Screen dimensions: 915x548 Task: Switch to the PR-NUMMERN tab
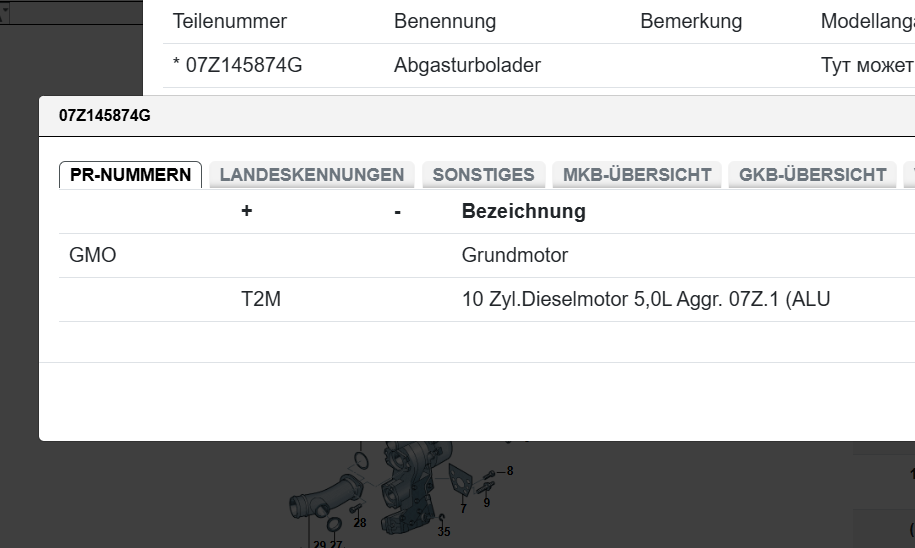(130, 175)
